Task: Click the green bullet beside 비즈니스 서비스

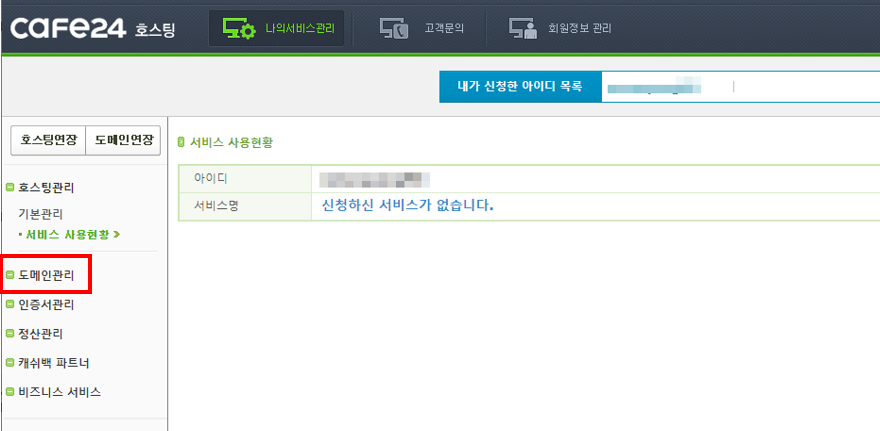Action: click(x=9, y=392)
